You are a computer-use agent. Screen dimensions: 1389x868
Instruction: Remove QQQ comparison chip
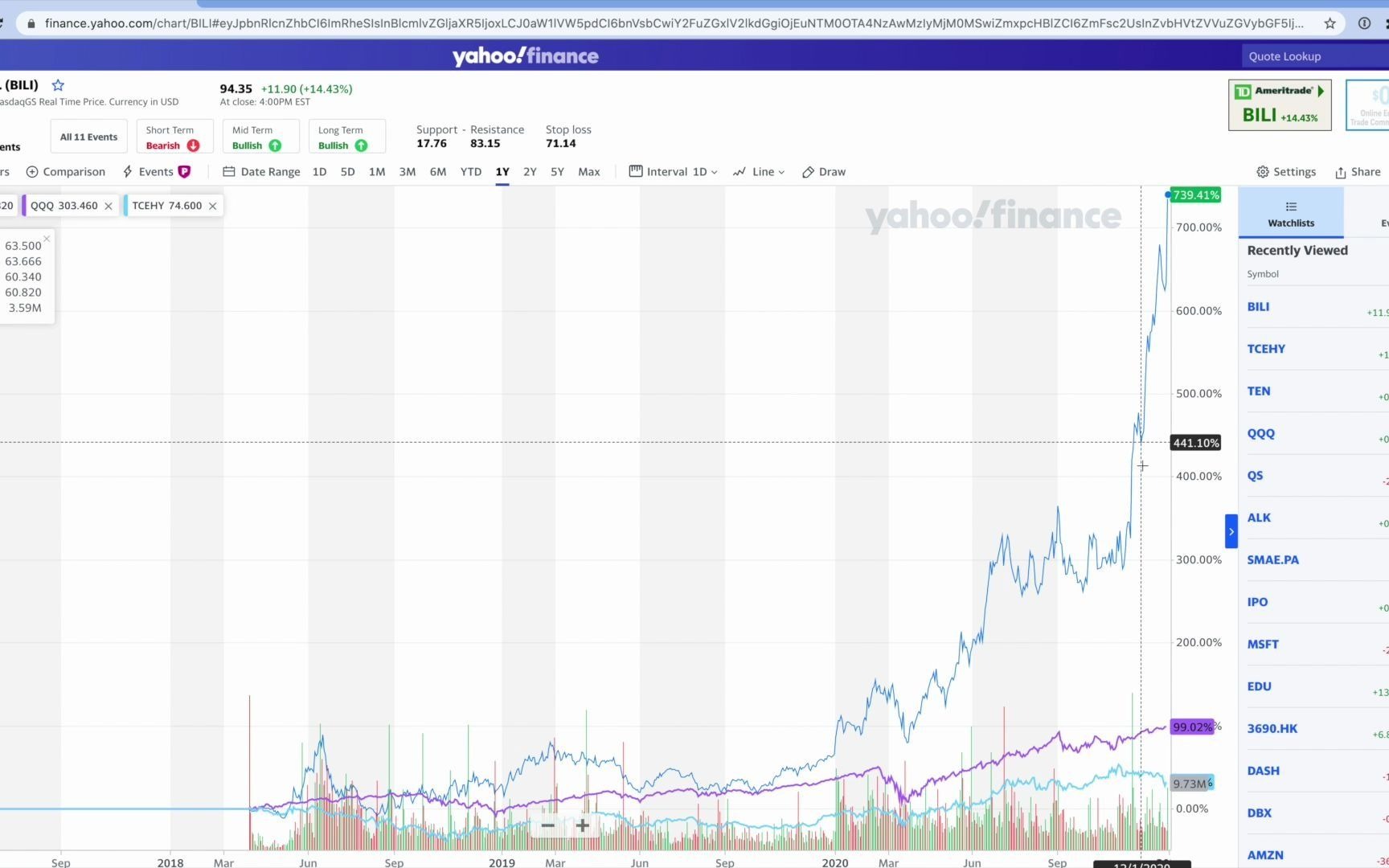(x=109, y=206)
